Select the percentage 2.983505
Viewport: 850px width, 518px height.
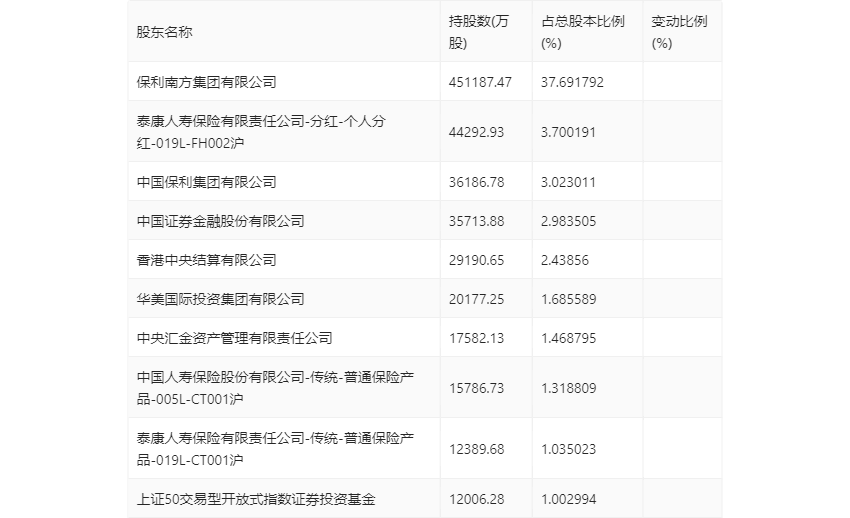tap(569, 221)
